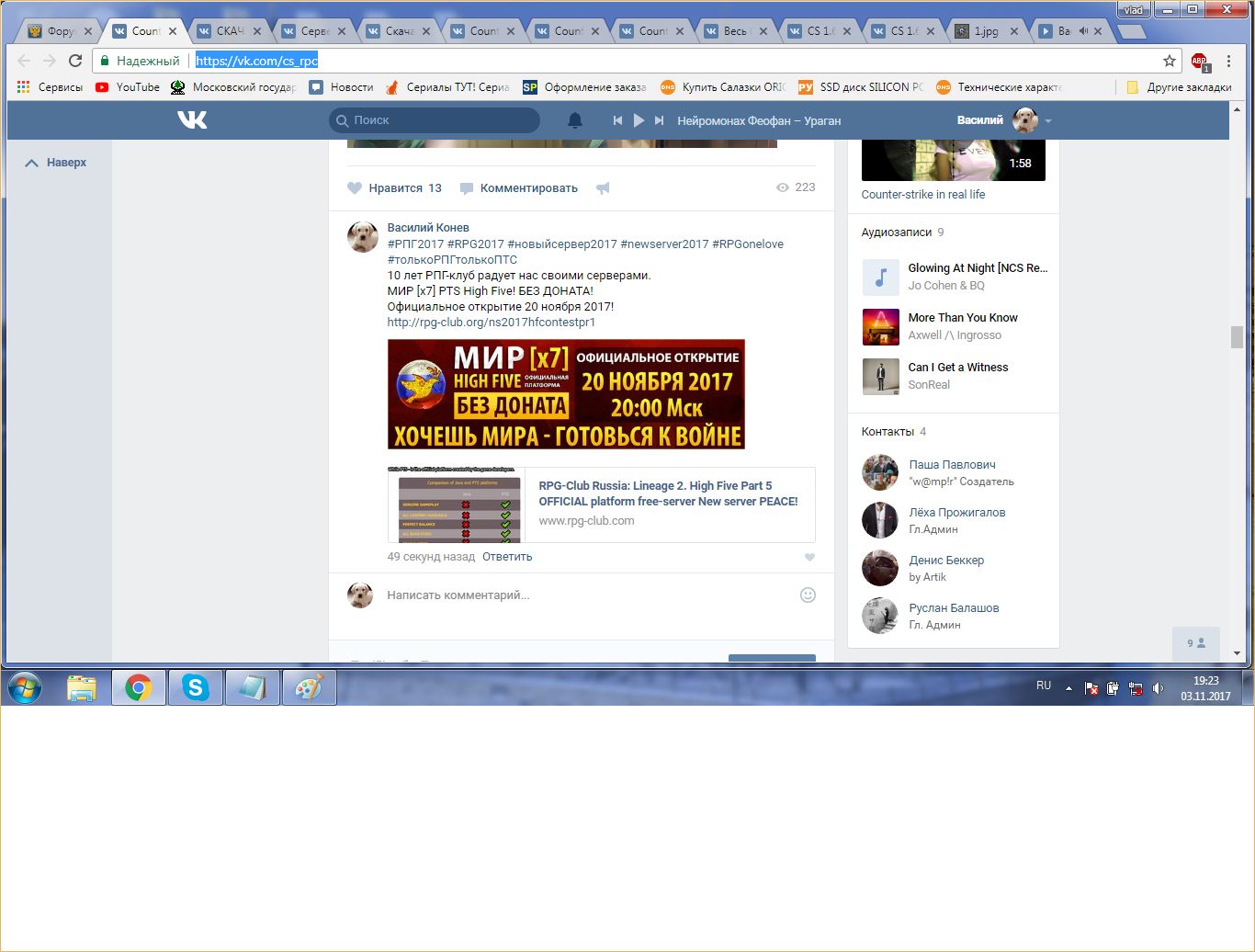Open Лёха Прожигалов contact
The width and height of the screenshot is (1255, 952).
coord(957,513)
